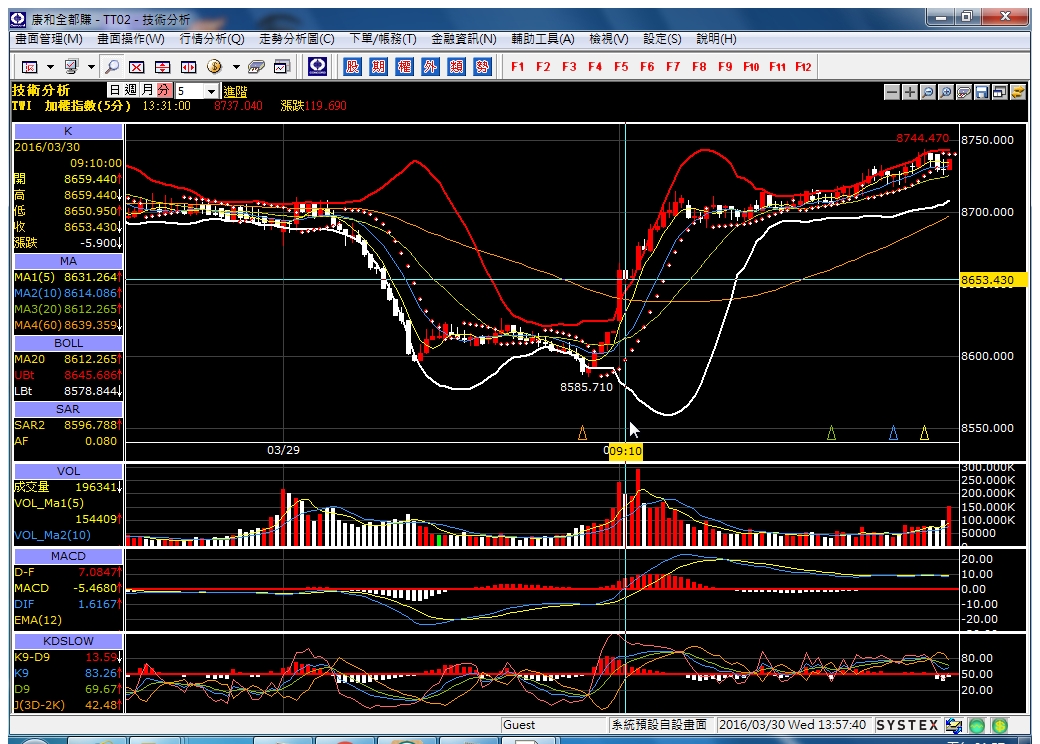1040x744 pixels.
Task: Open the 畫面操作(W) menu
Action: point(131,39)
